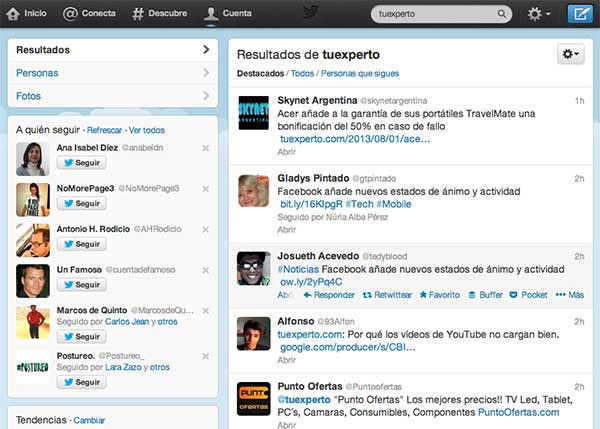Follow Antonio H. Rodicio
600x429 pixels.
click(82, 244)
